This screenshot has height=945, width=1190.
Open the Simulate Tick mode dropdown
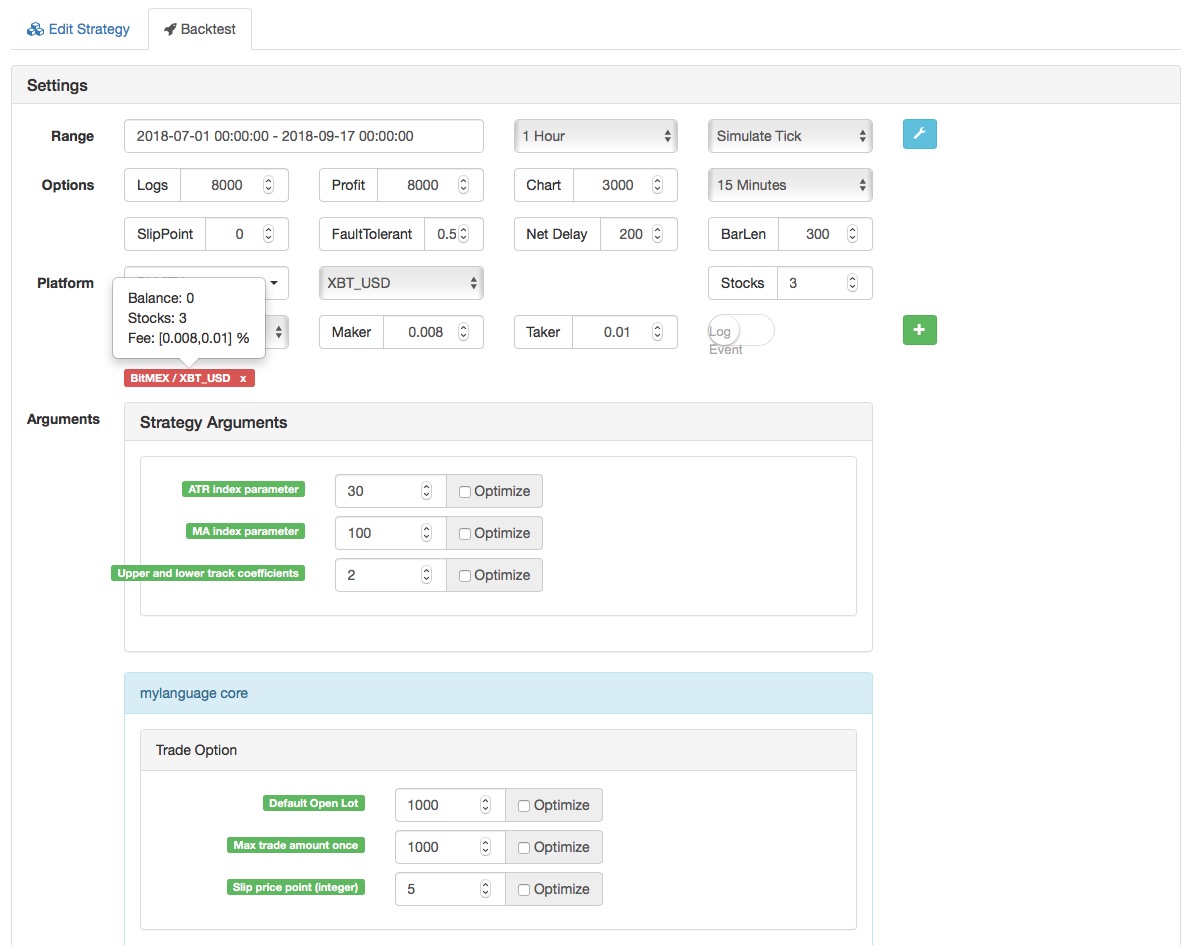(790, 136)
